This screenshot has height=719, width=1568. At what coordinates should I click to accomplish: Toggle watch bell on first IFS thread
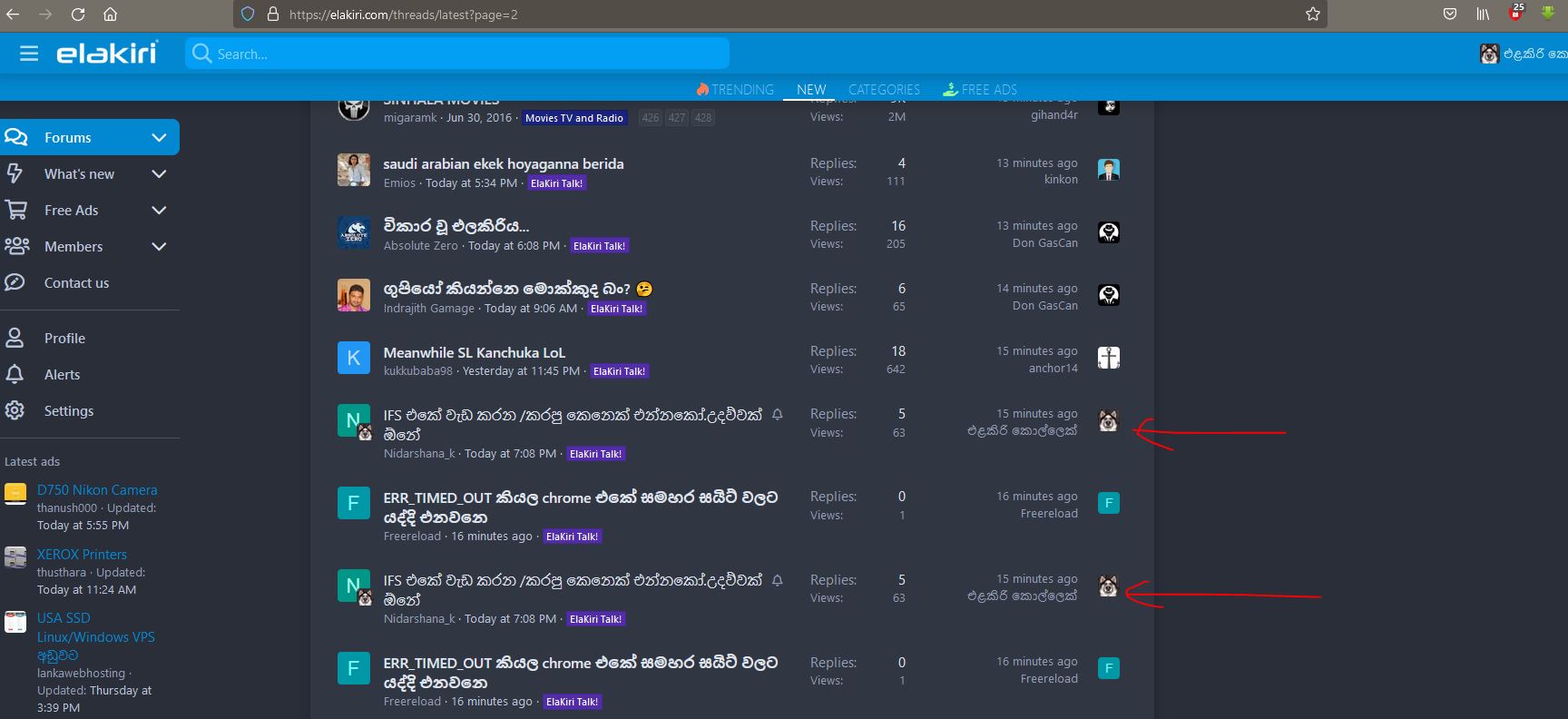(778, 415)
